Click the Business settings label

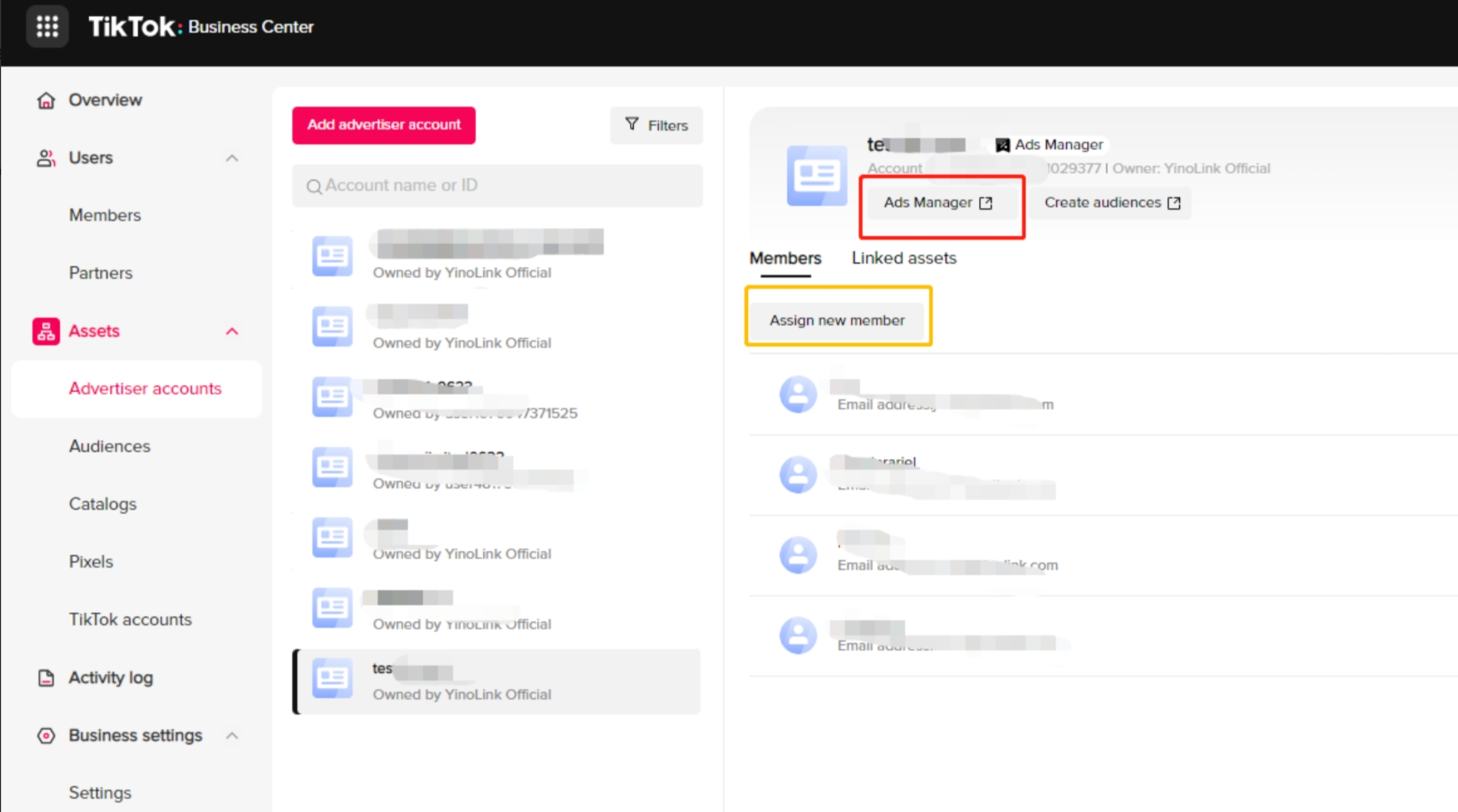click(x=136, y=736)
